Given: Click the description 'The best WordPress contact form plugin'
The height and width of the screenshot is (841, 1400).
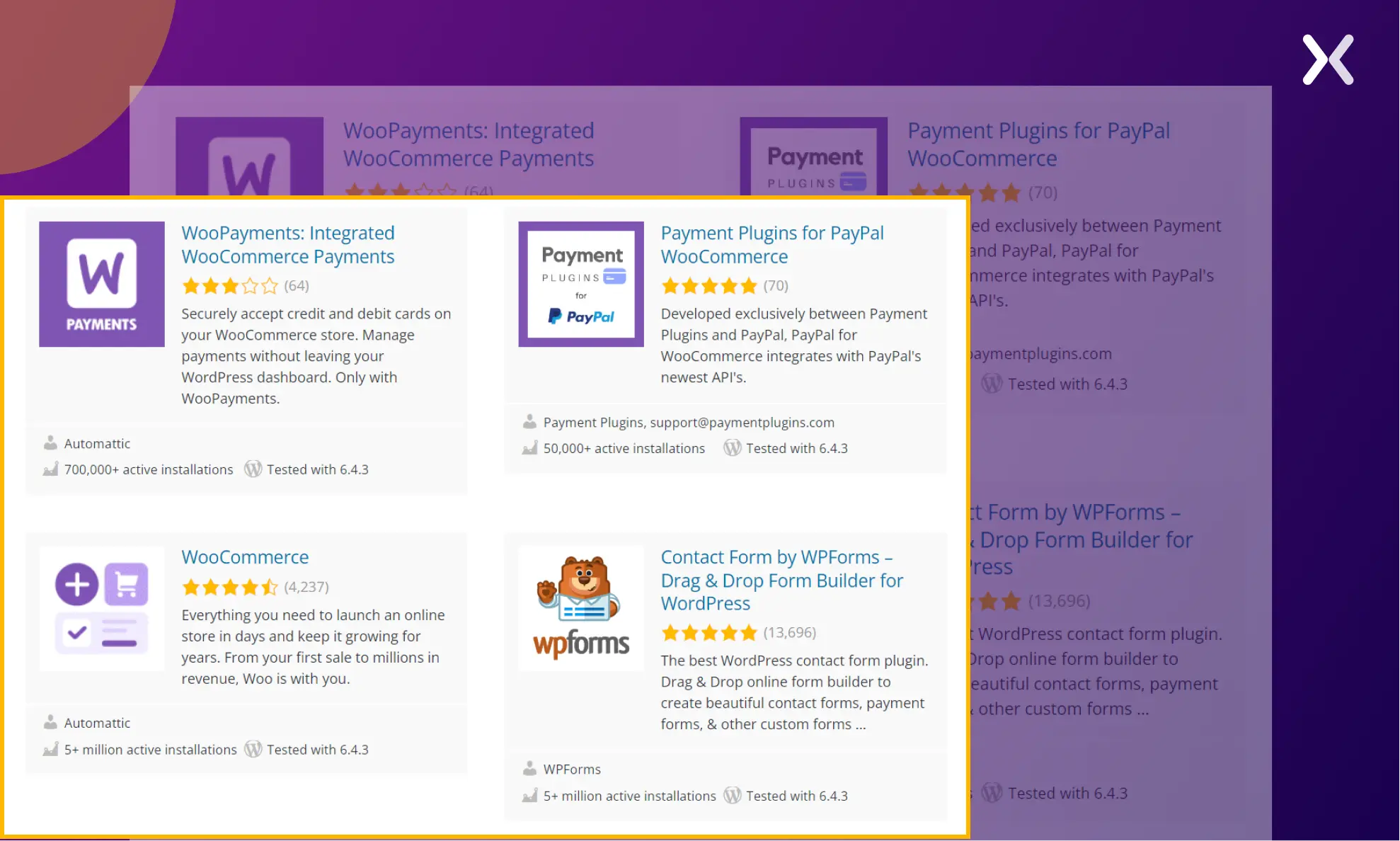Looking at the screenshot, I should point(795,692).
